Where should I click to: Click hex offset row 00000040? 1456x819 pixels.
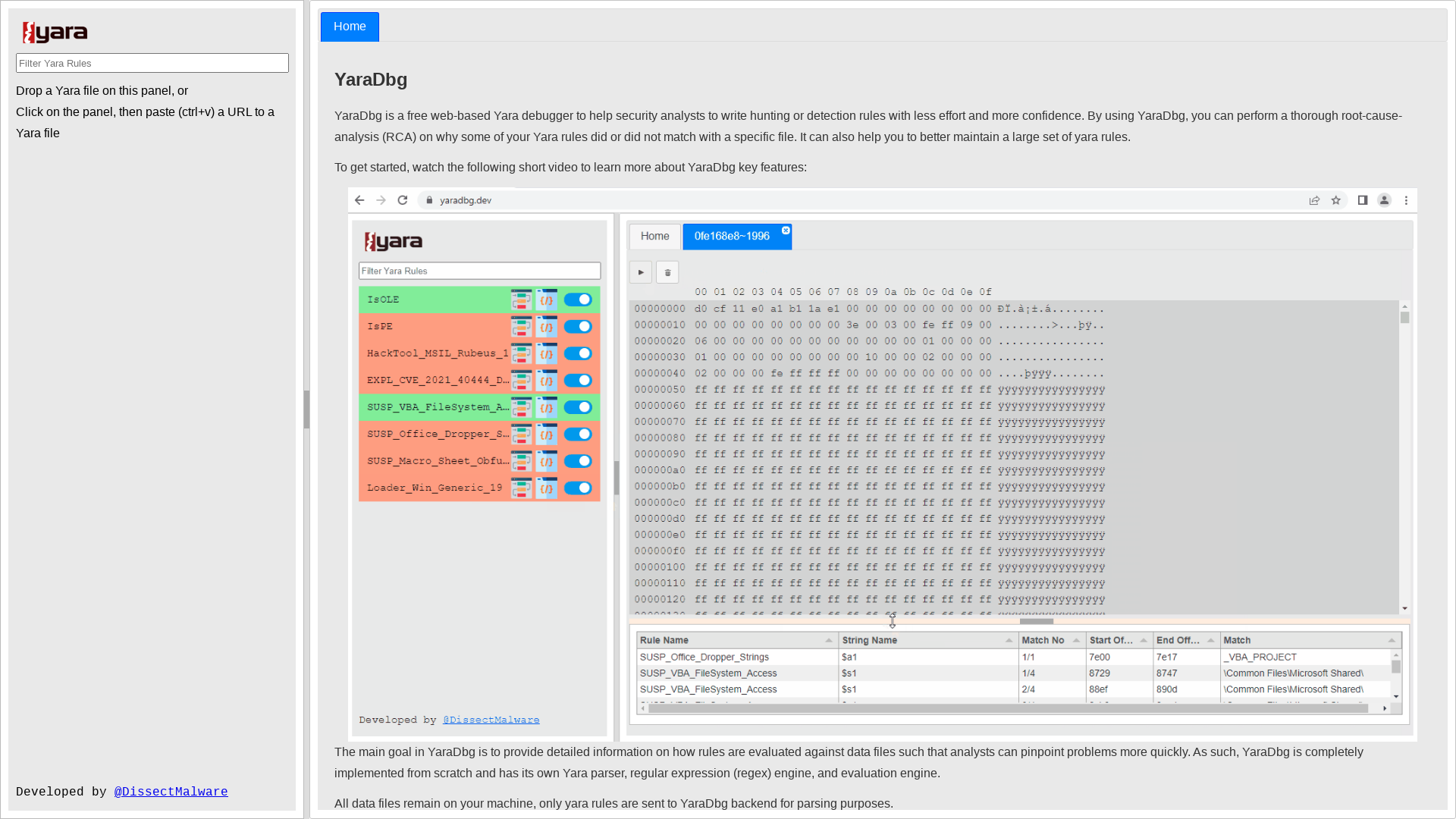(869, 374)
